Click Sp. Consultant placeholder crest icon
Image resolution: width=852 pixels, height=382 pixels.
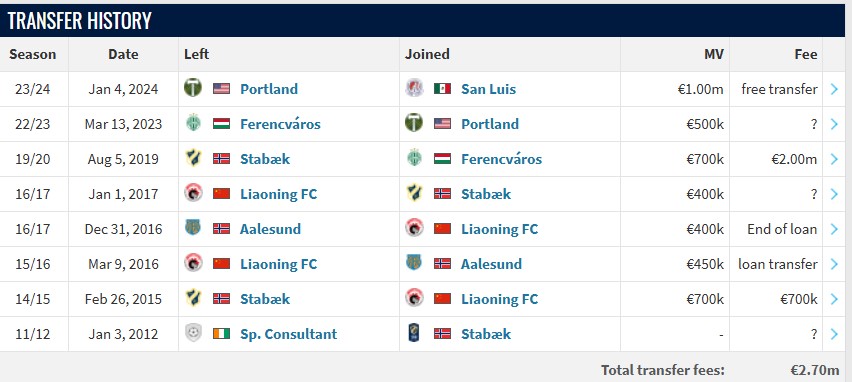coord(192,333)
